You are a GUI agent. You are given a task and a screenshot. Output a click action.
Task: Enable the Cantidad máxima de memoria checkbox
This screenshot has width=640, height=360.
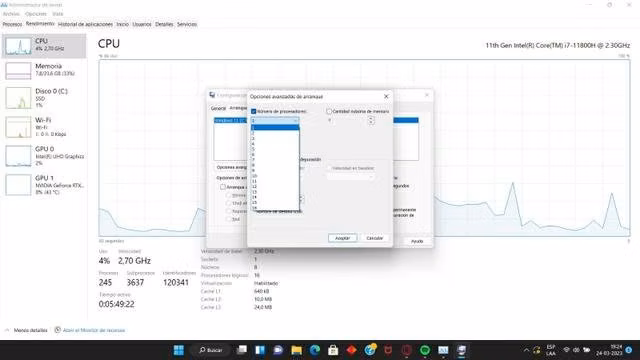(329, 111)
